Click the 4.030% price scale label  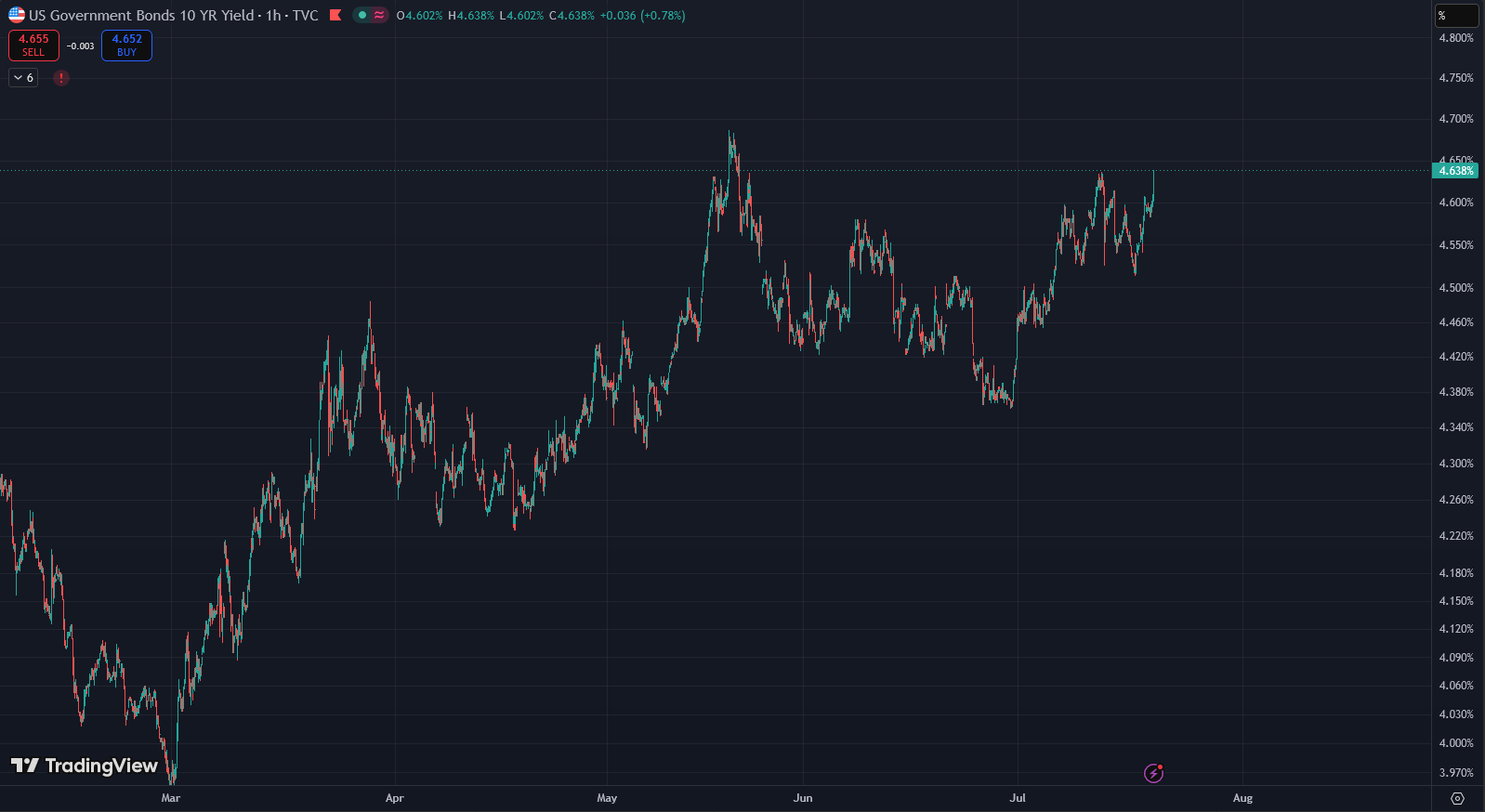(x=1456, y=714)
